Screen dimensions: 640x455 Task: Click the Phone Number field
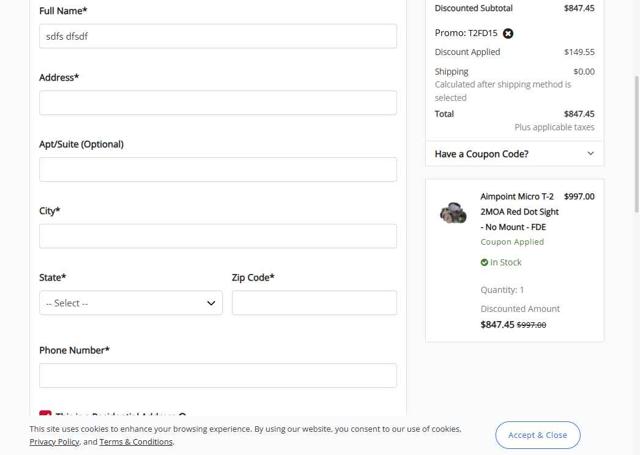pyautogui.click(x=218, y=375)
